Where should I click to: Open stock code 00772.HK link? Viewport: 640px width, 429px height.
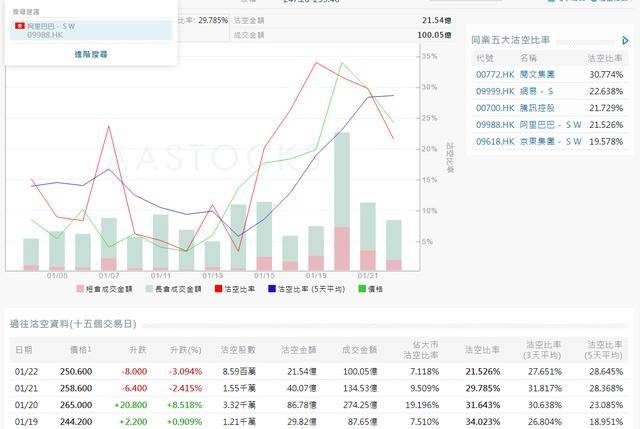click(x=495, y=75)
